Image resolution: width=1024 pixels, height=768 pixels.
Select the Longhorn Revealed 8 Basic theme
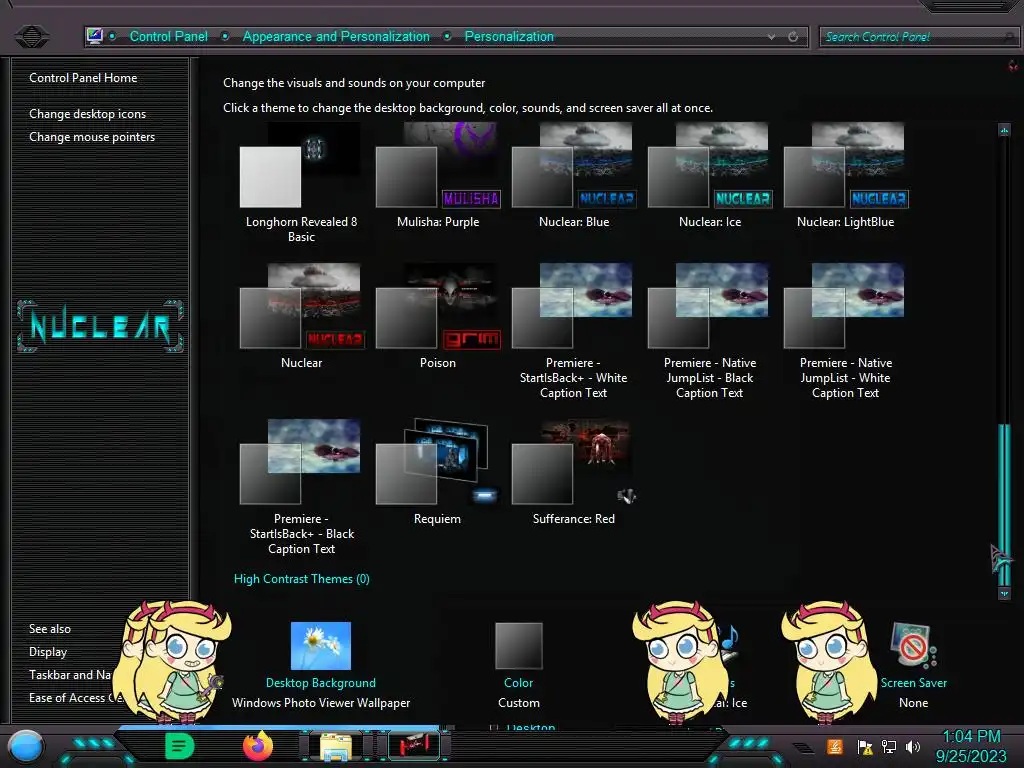(301, 183)
